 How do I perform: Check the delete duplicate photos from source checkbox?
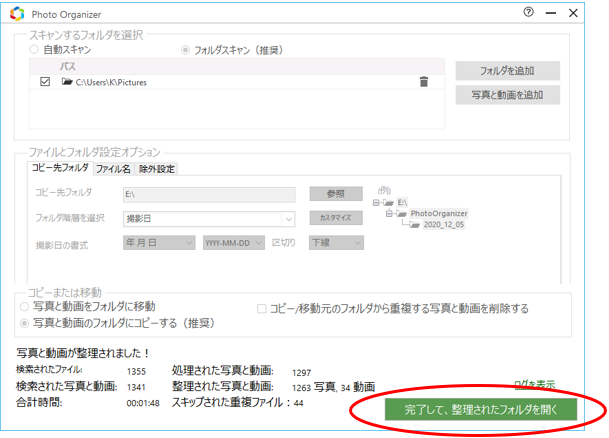[x=262, y=309]
